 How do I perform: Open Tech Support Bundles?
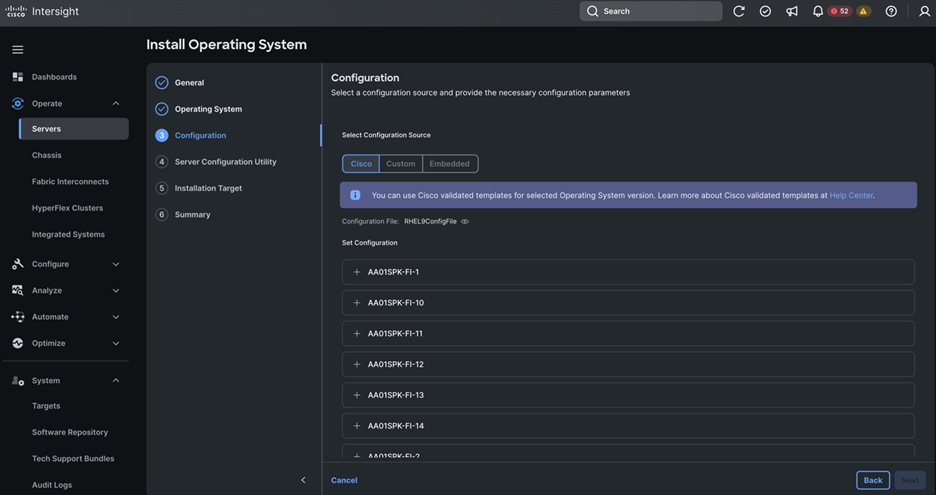[73, 459]
